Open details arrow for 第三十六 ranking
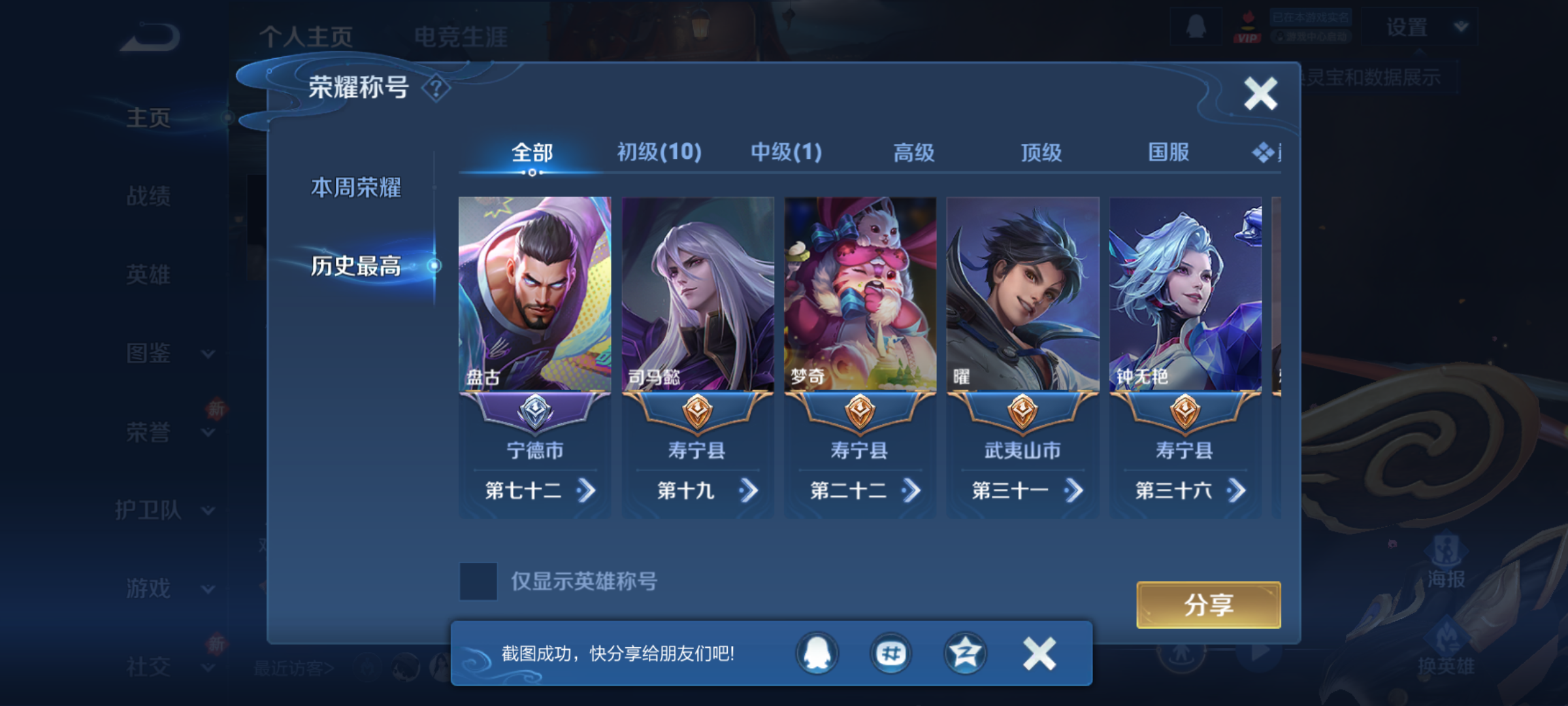This screenshot has width=1568, height=706. [x=1235, y=490]
